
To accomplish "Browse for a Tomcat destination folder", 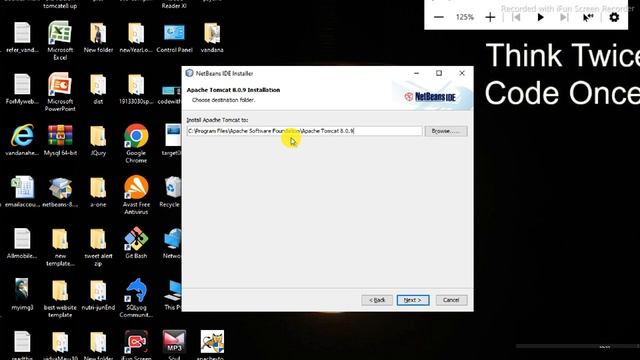I will 446,131.
